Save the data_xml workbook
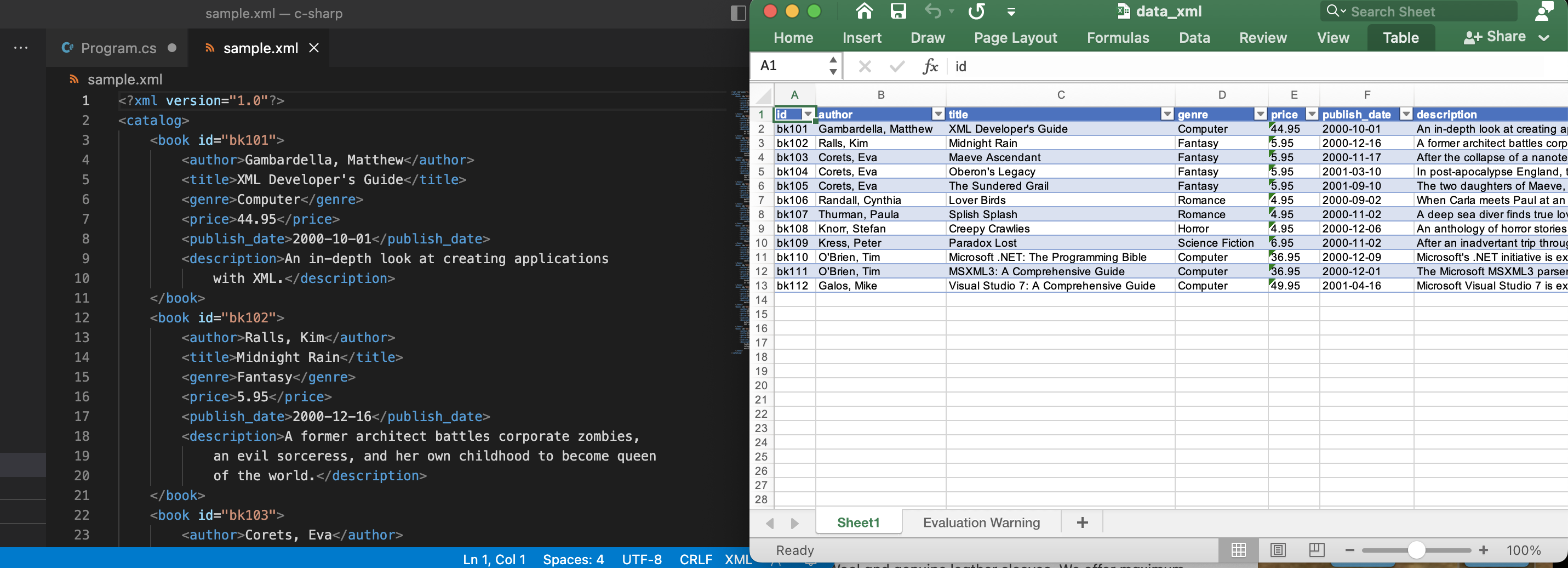The image size is (1568, 568). [899, 11]
